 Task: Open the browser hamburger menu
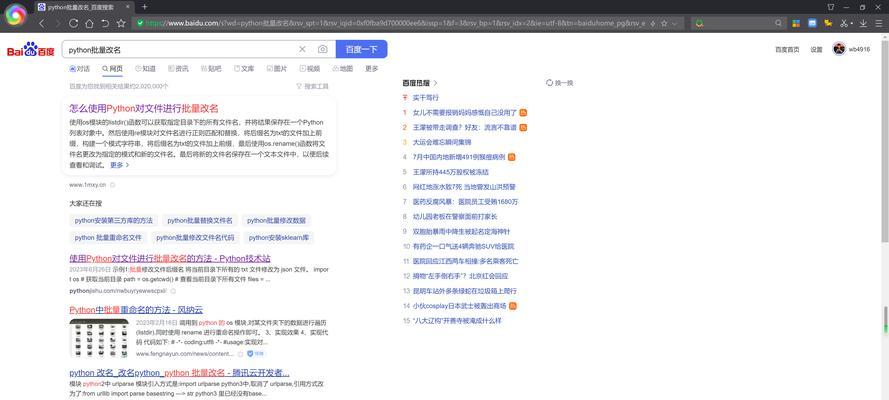click(x=879, y=23)
